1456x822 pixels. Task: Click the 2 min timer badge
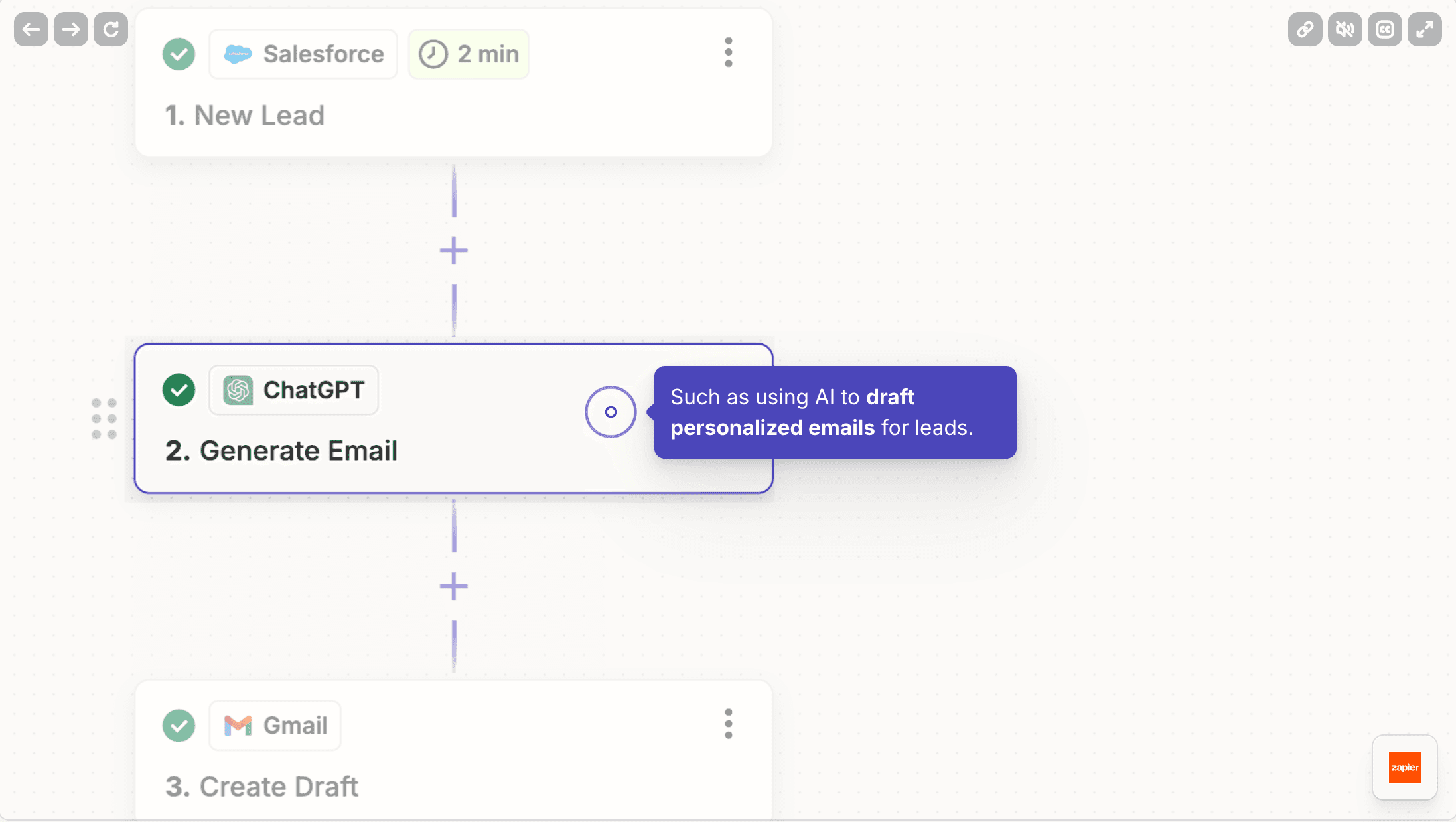[x=469, y=54]
